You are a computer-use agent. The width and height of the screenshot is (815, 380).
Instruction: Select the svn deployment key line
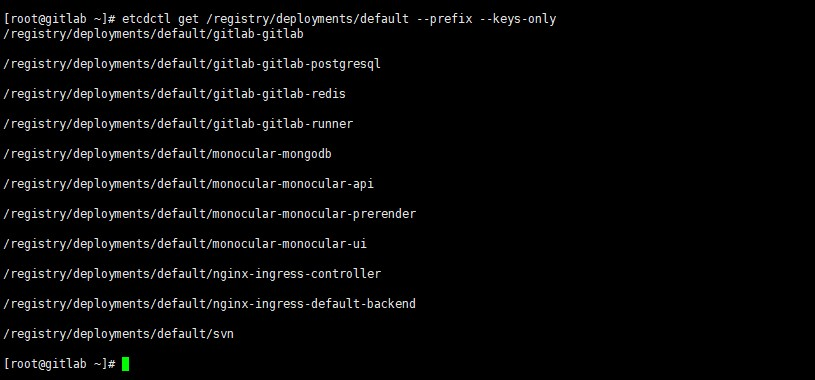pyautogui.click(x=119, y=334)
